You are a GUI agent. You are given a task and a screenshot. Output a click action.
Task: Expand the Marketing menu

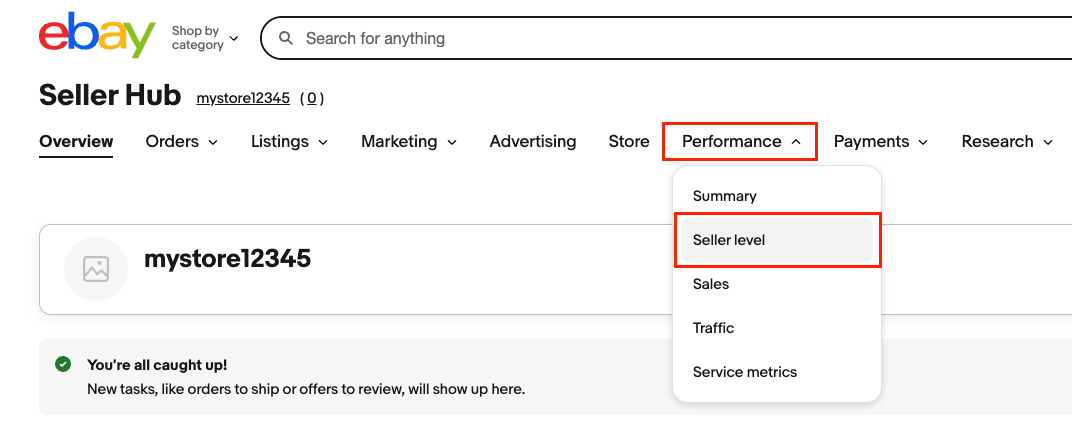pyautogui.click(x=409, y=141)
